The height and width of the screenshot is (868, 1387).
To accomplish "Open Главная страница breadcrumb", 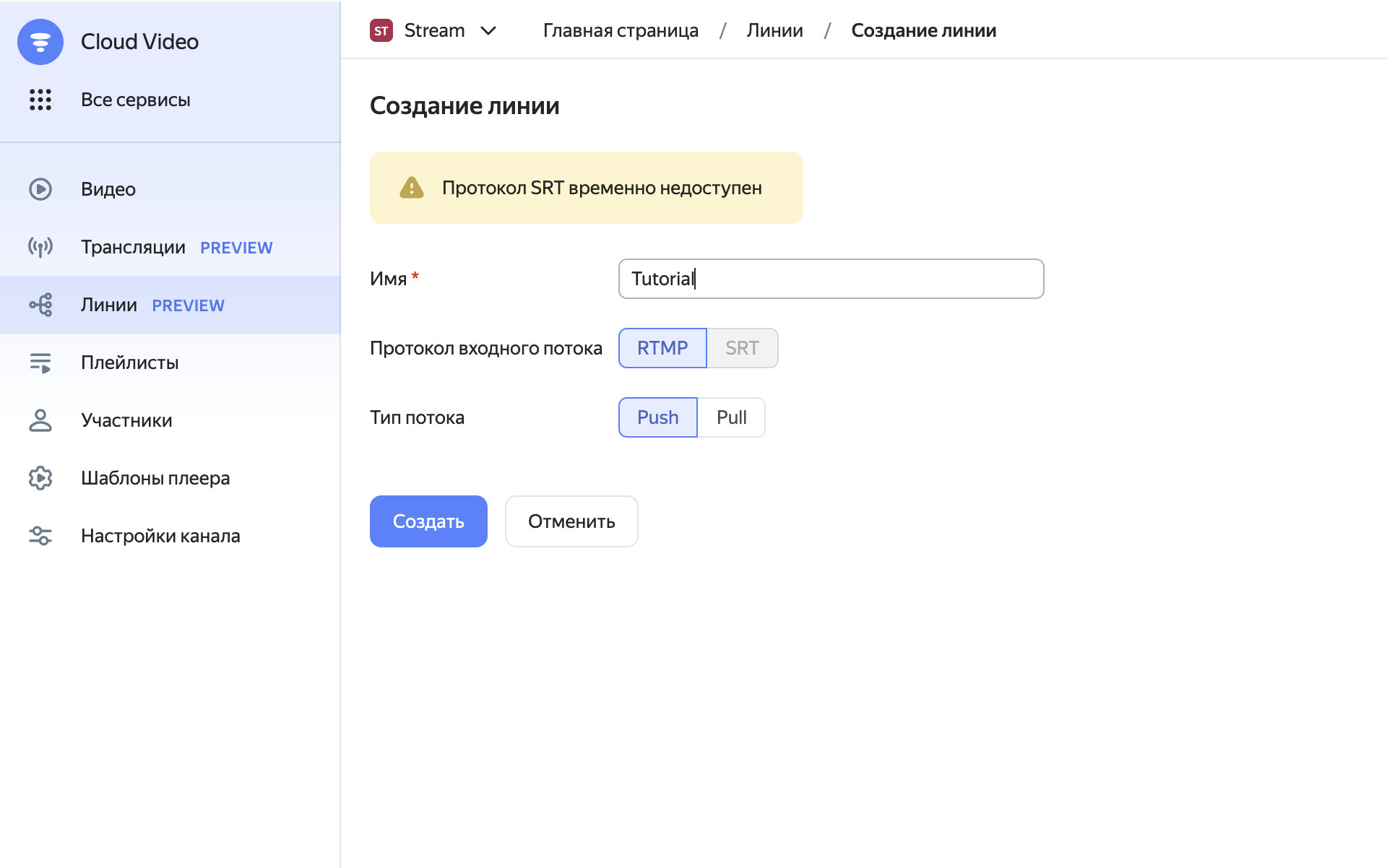I will coord(621,30).
